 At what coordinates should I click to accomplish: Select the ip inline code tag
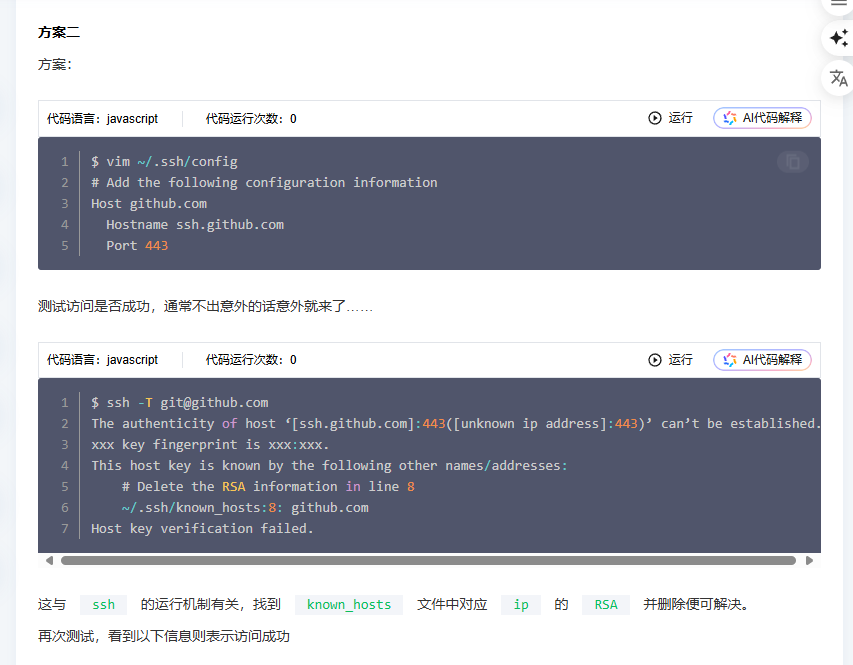[520, 604]
